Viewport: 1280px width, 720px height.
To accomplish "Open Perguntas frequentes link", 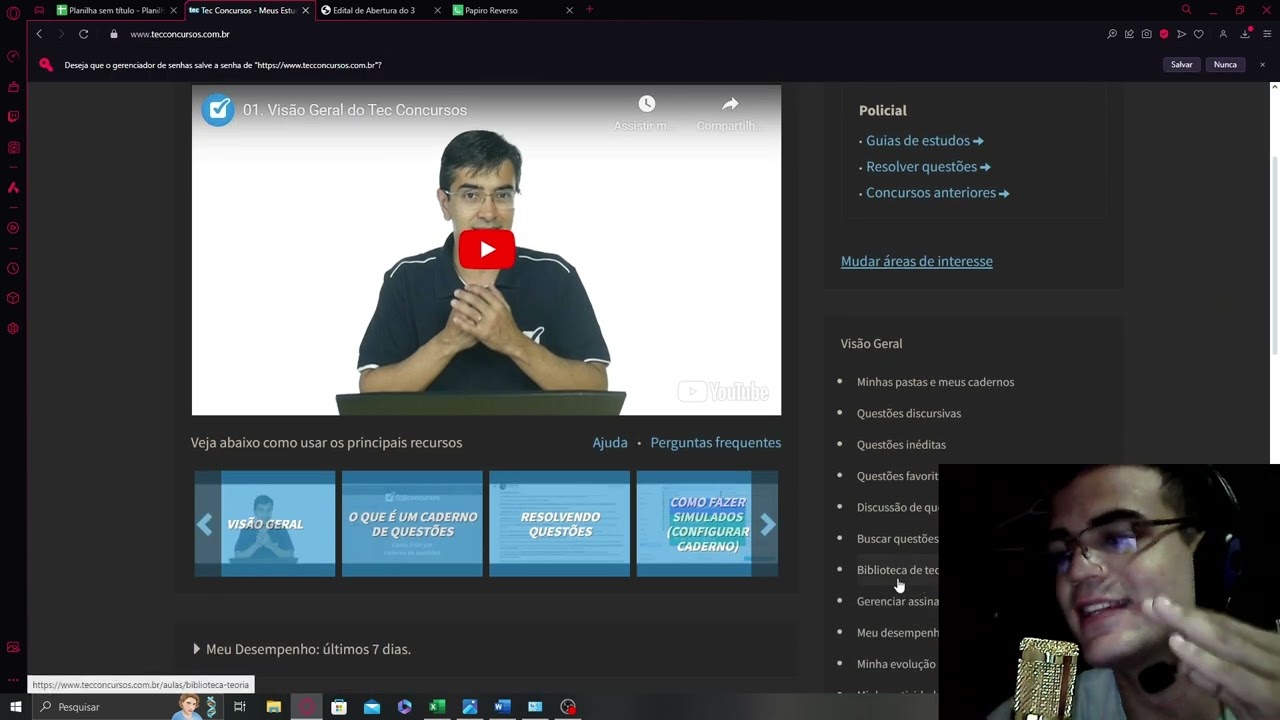I will [x=716, y=442].
